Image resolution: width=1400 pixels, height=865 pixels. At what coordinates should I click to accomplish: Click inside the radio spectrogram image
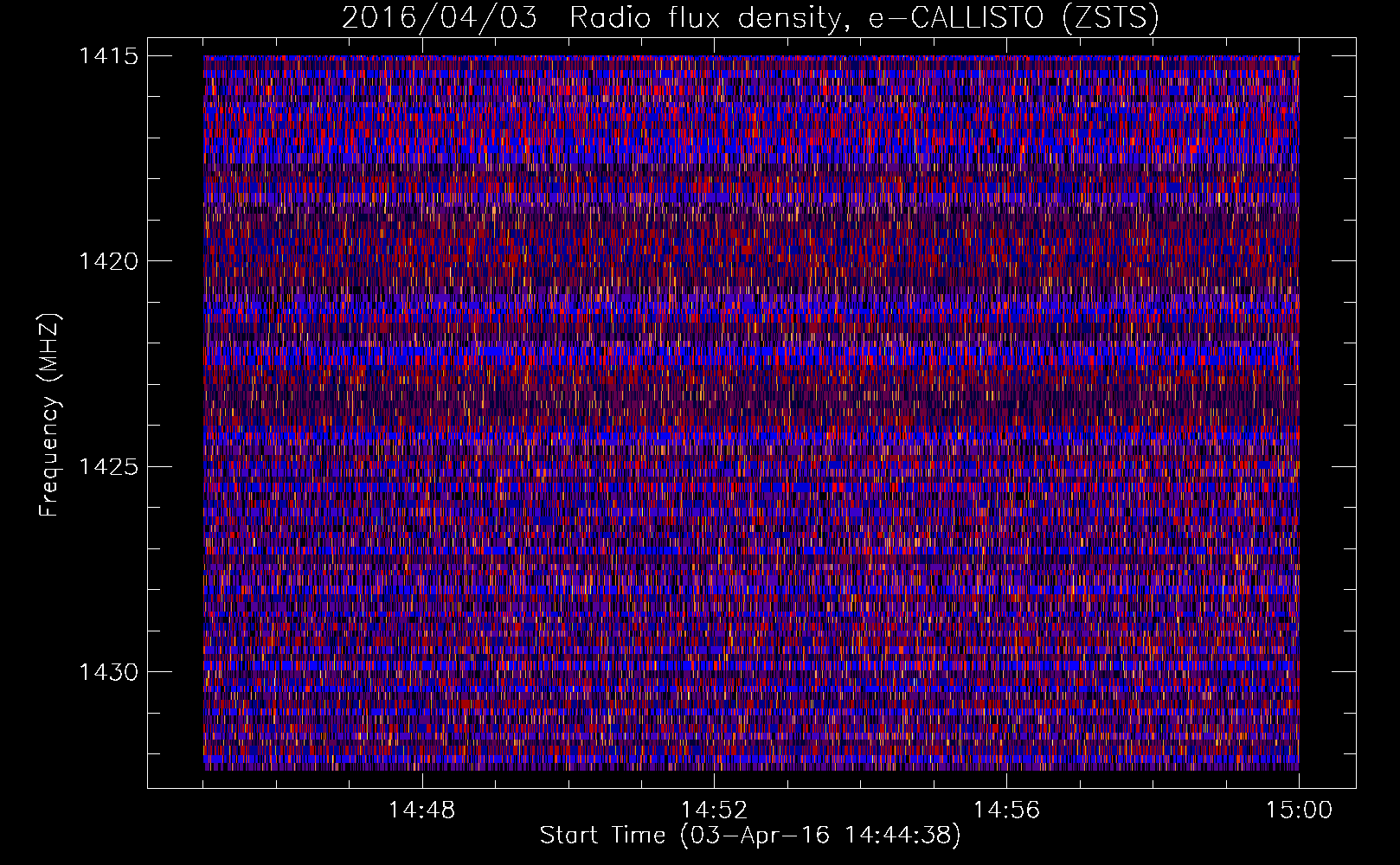[751, 413]
